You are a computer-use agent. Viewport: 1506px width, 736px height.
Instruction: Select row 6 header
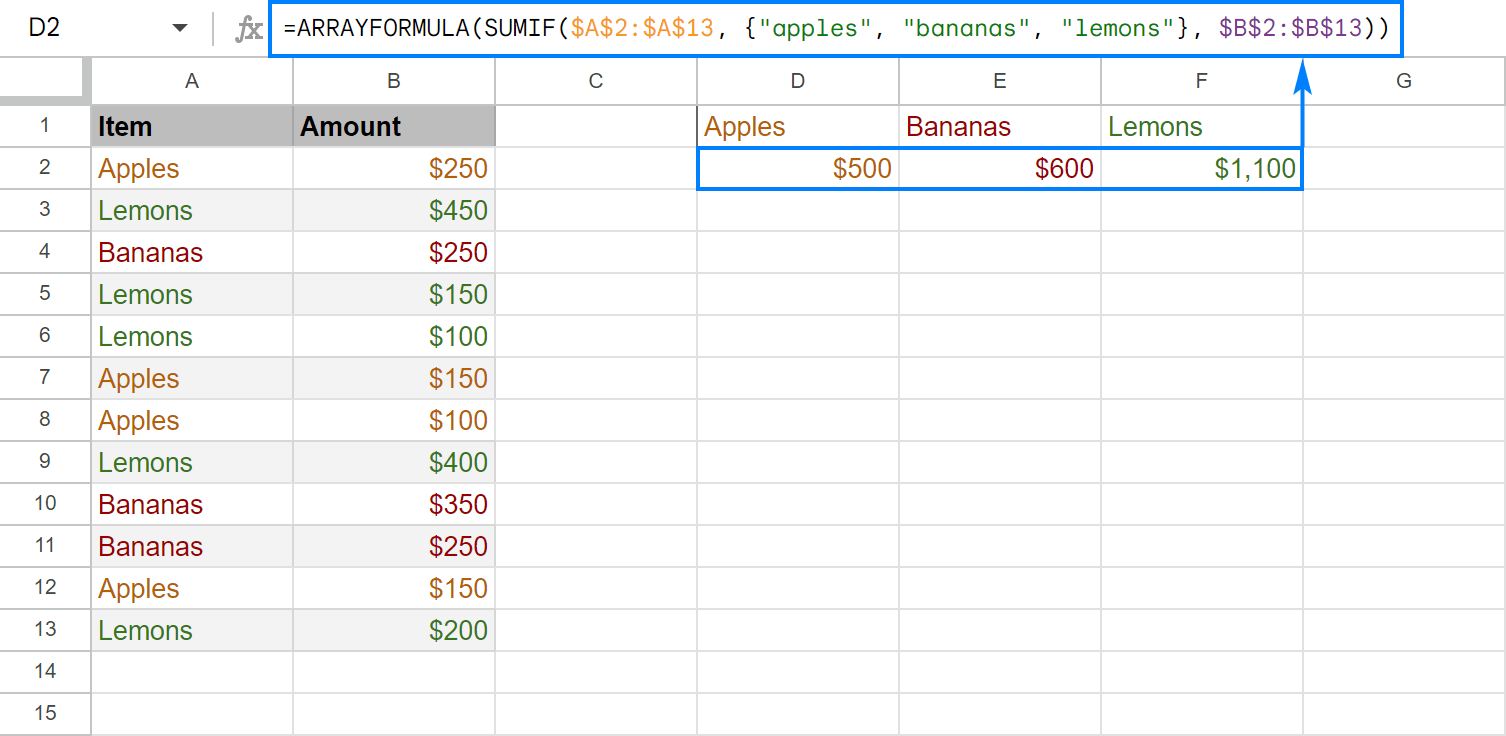45,336
